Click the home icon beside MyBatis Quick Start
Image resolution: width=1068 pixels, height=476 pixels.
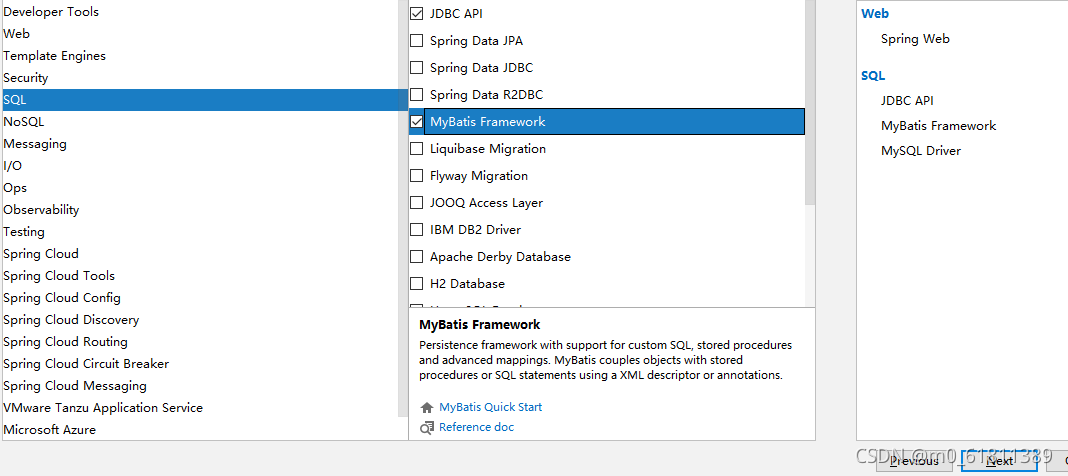[427, 407]
